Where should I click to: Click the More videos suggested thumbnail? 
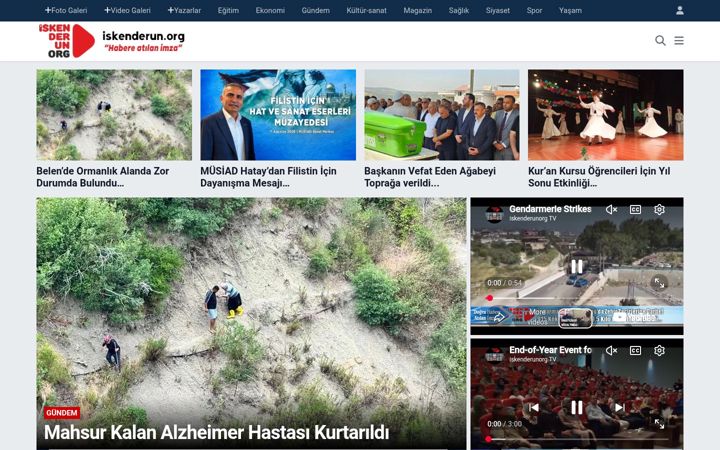coord(575,318)
